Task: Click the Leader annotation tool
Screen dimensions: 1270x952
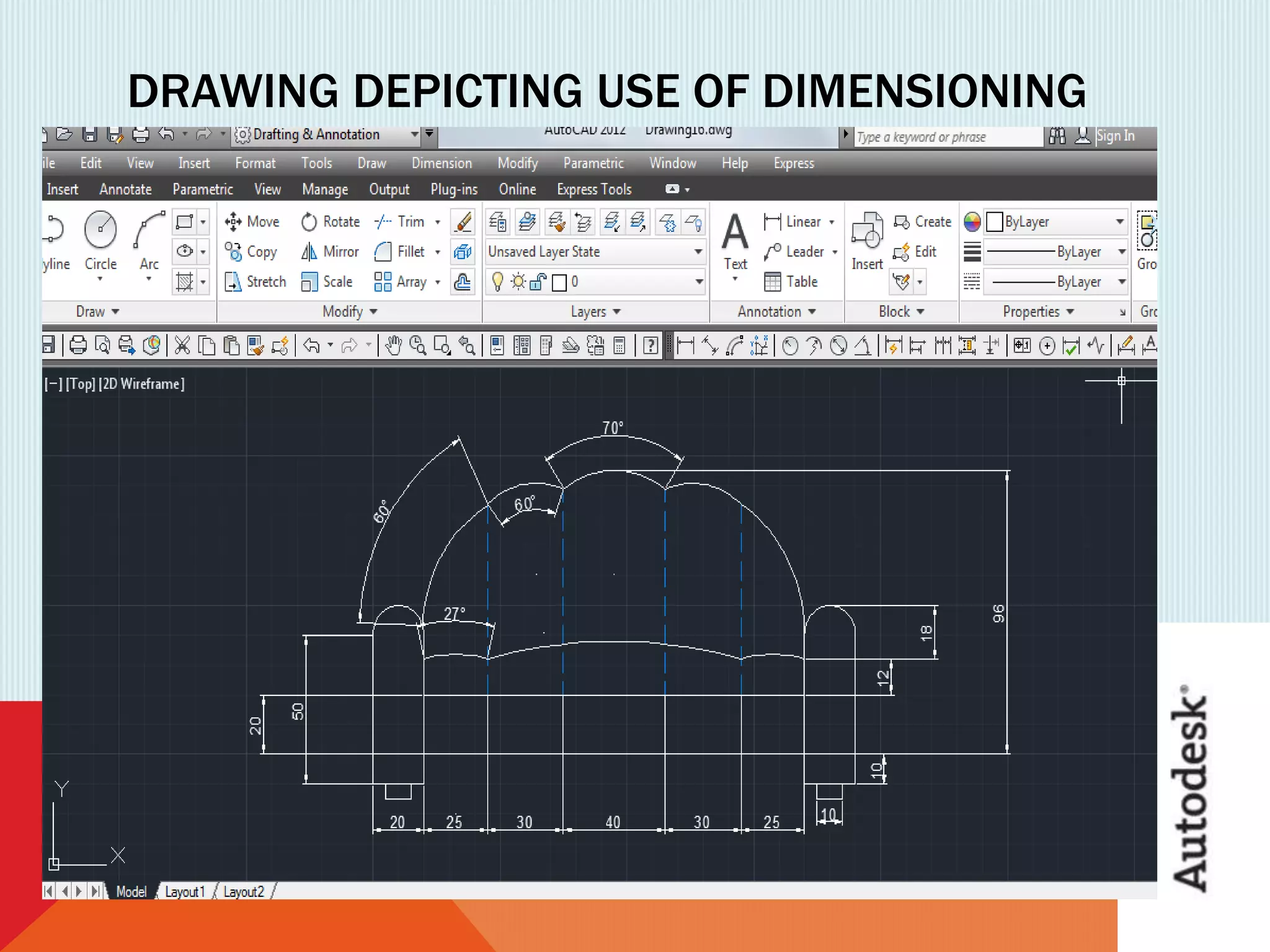Action: pos(794,252)
